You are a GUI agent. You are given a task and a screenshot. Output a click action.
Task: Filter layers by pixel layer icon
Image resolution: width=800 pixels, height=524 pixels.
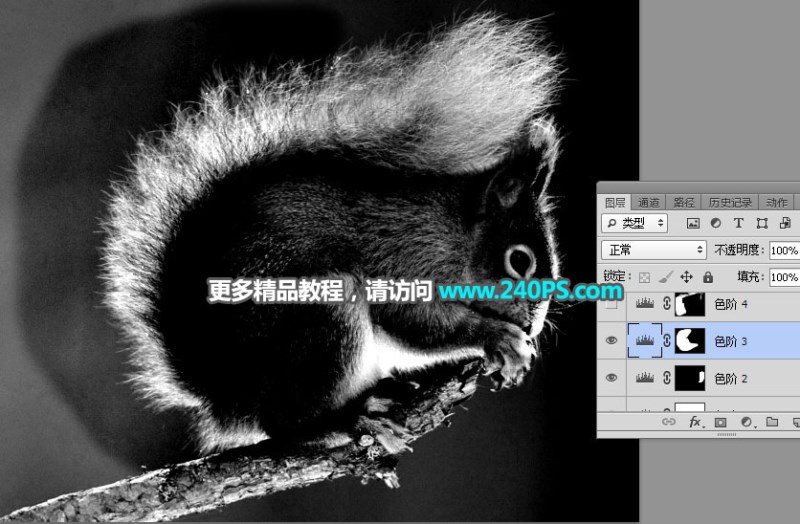pyautogui.click(x=693, y=223)
